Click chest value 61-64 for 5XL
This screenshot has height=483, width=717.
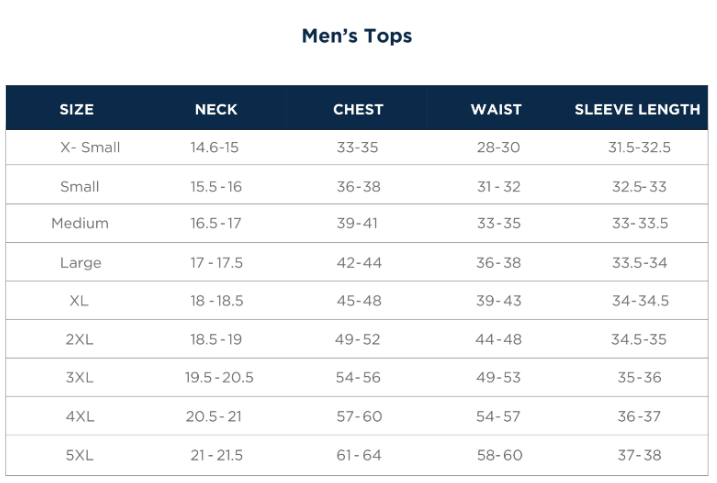358,455
